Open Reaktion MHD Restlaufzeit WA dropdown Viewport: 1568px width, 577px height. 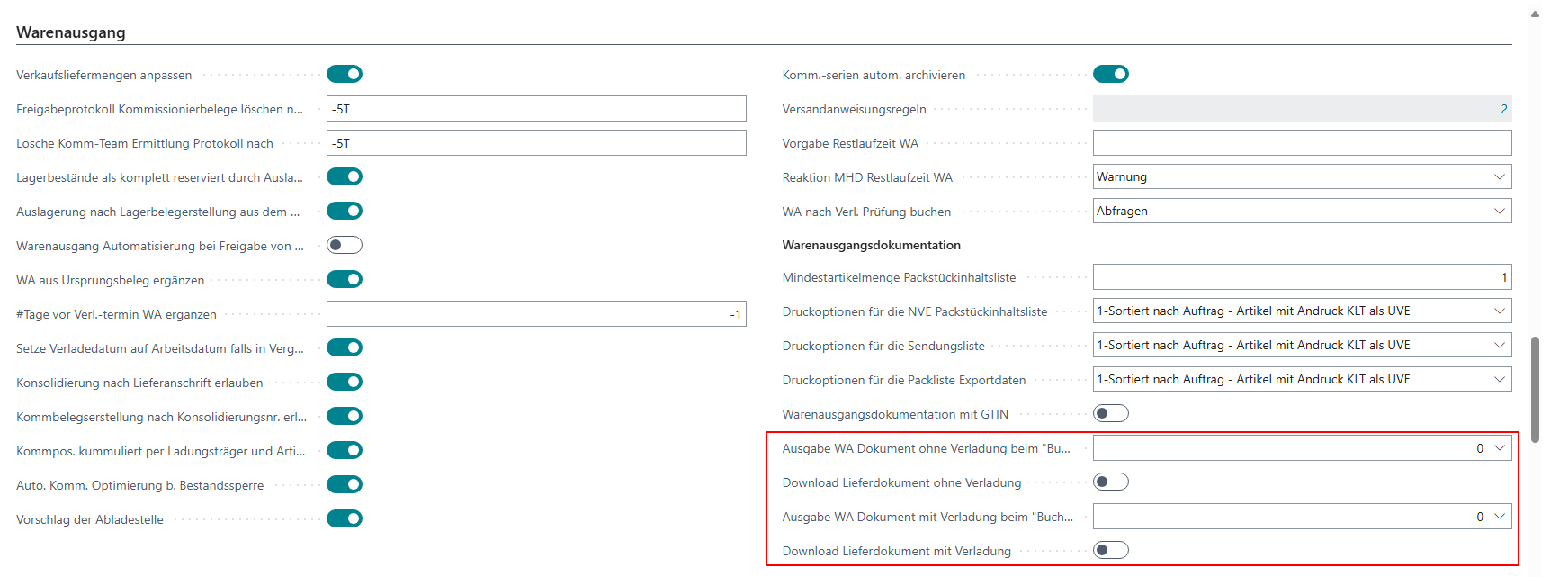(1301, 176)
